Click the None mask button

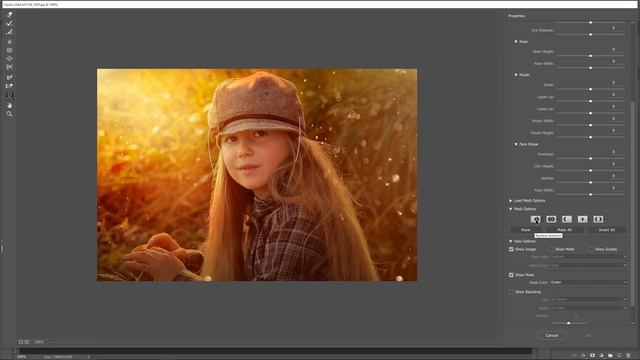pyautogui.click(x=525, y=230)
